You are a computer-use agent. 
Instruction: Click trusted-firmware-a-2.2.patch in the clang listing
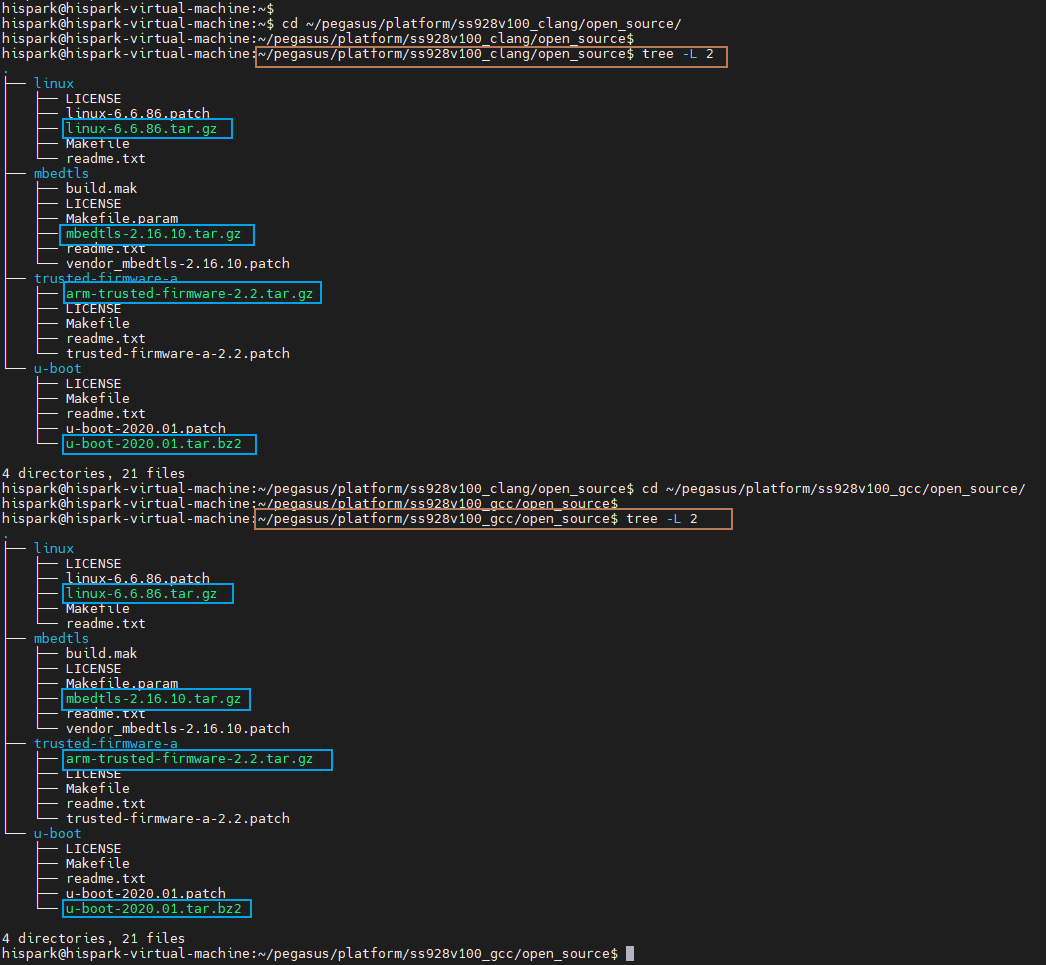click(x=177, y=353)
